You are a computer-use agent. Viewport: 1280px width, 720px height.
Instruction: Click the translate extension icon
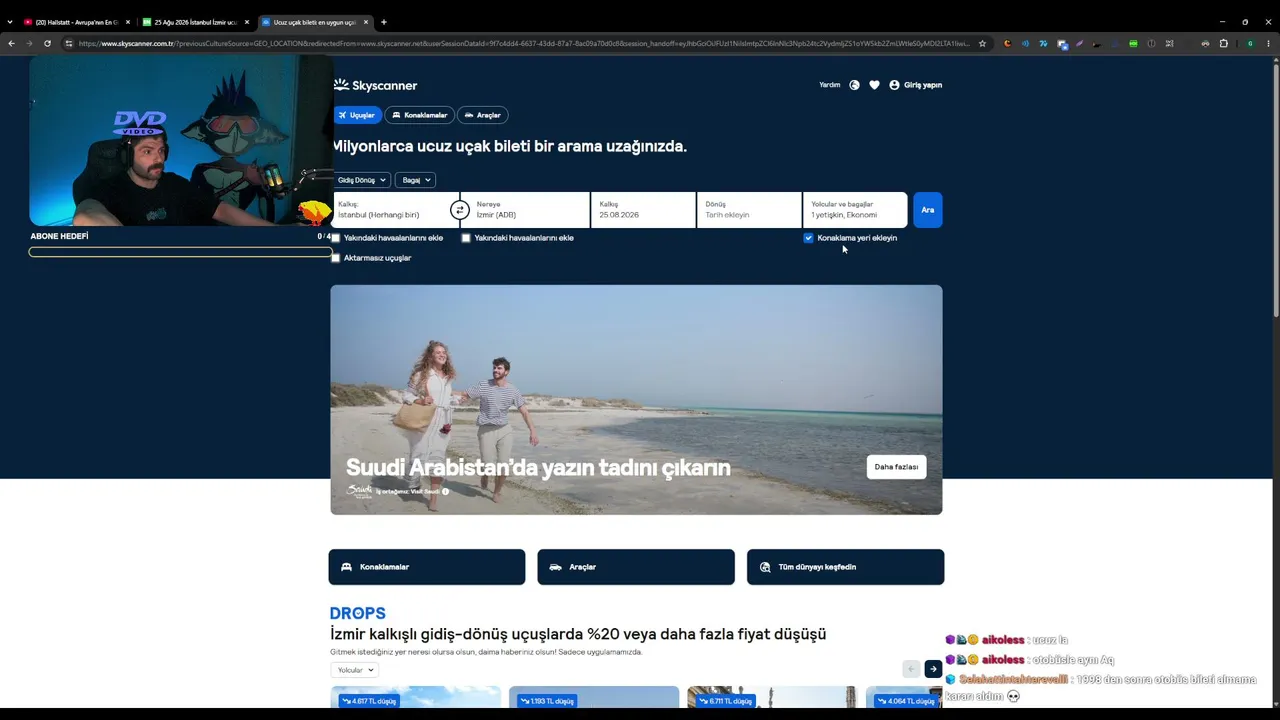pos(1061,43)
